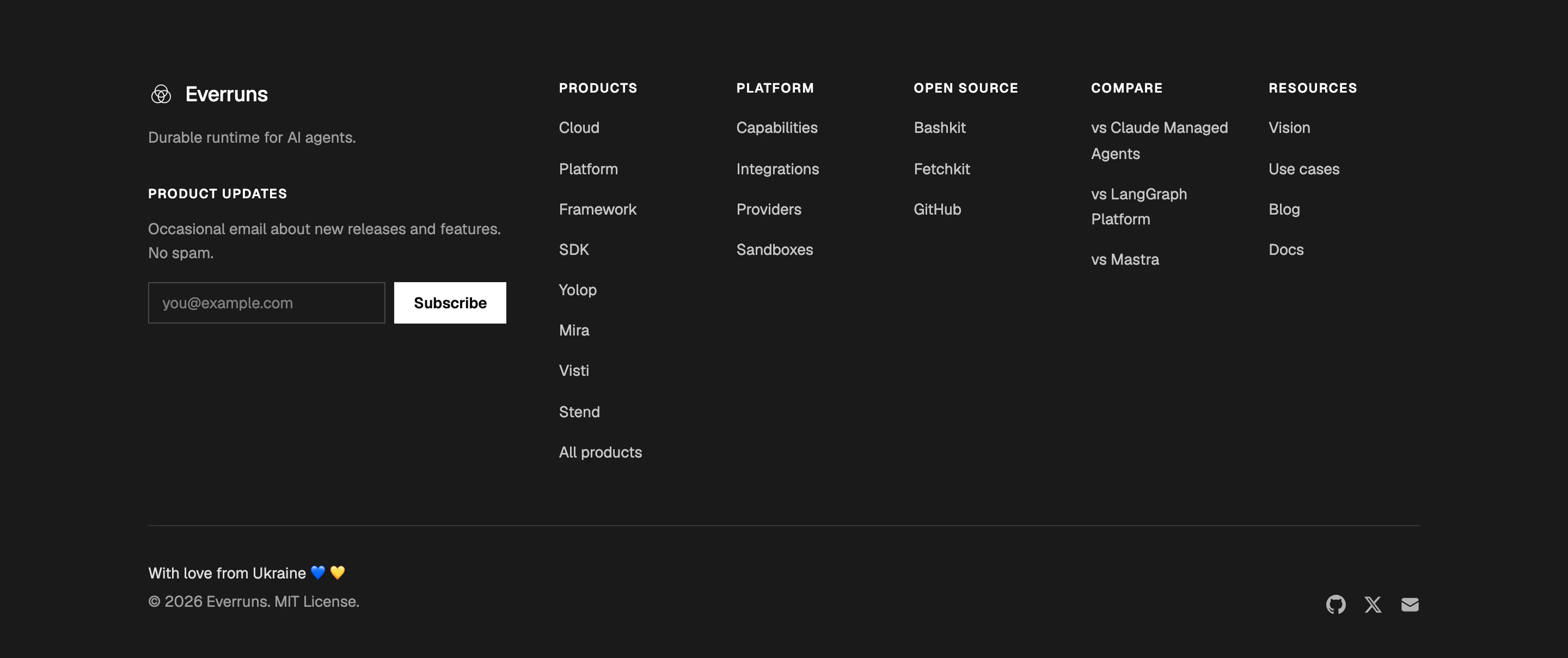Open the GitHub icon in footer
1568x658 pixels.
coord(1336,605)
